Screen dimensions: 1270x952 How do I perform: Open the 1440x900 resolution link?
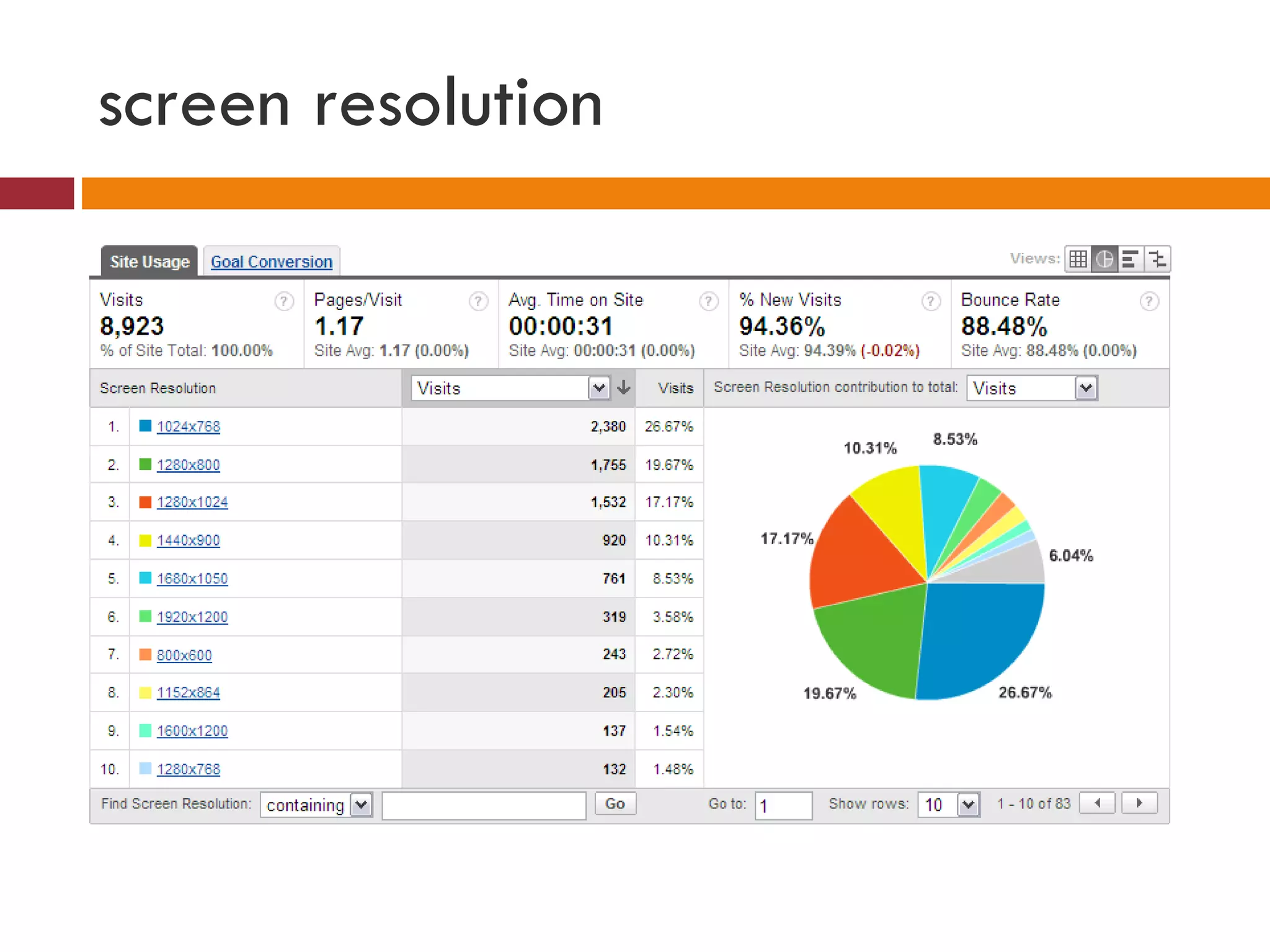pos(189,540)
